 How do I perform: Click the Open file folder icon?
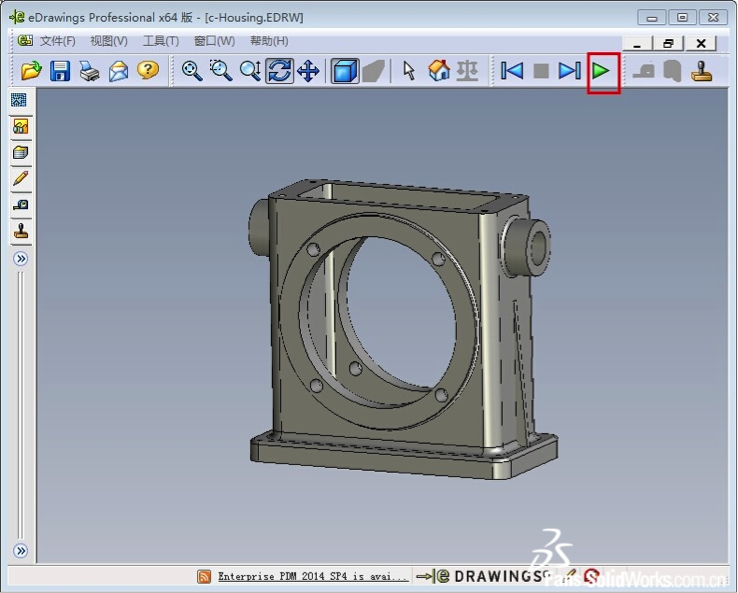31,71
